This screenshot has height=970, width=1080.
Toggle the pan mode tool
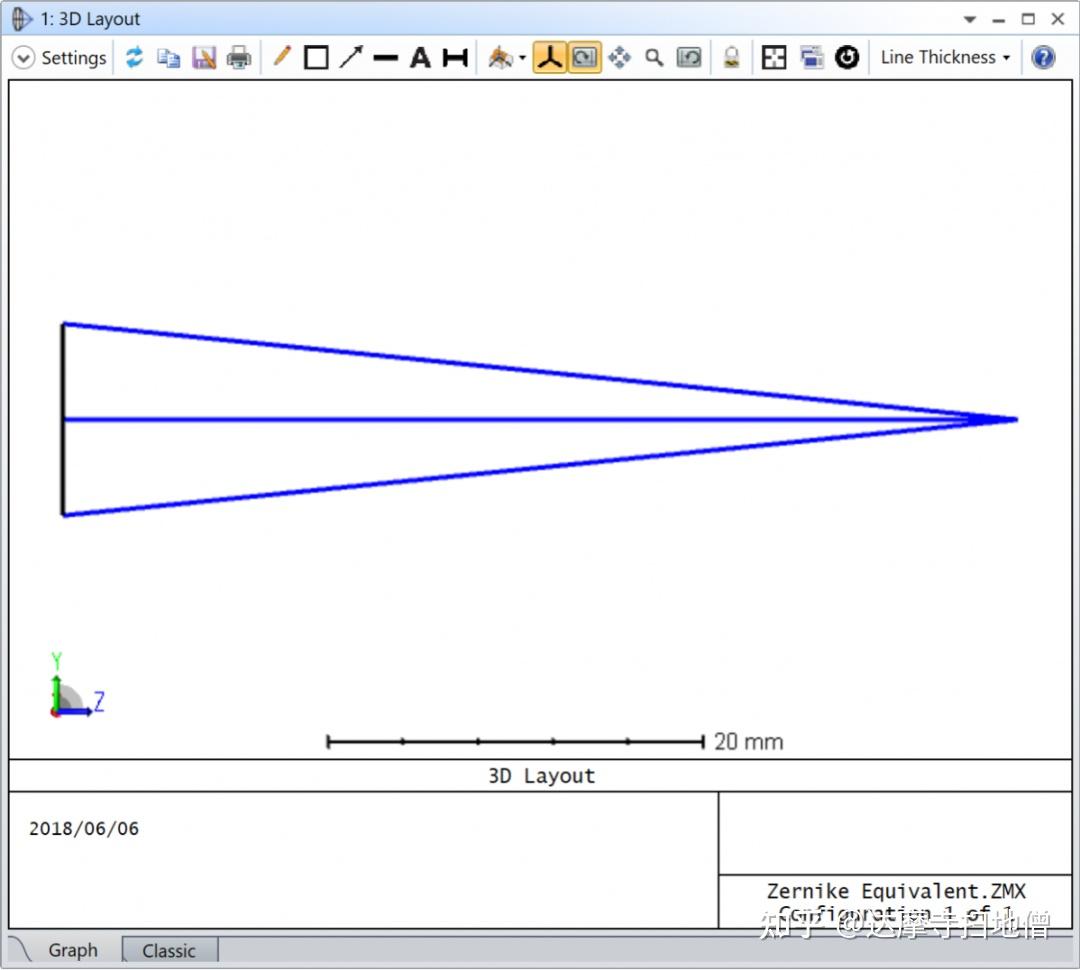coord(619,57)
